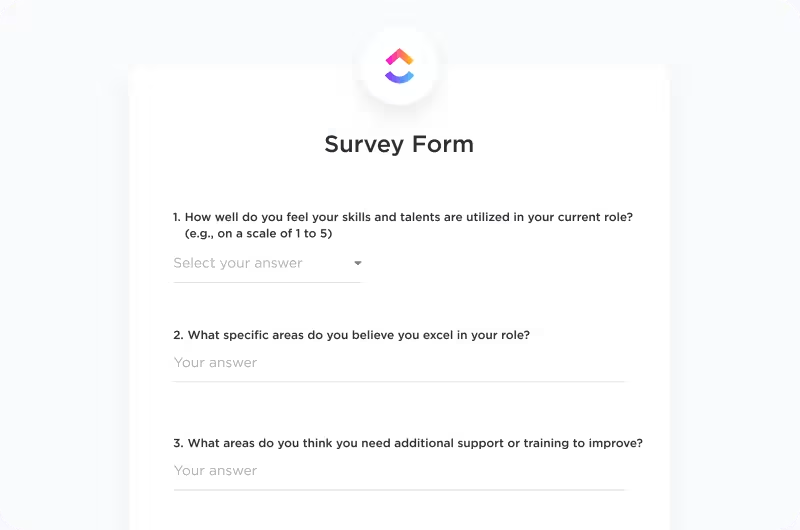Click the question about skills and talents utilized
Viewport: 800px width, 530px height.
coord(410,217)
